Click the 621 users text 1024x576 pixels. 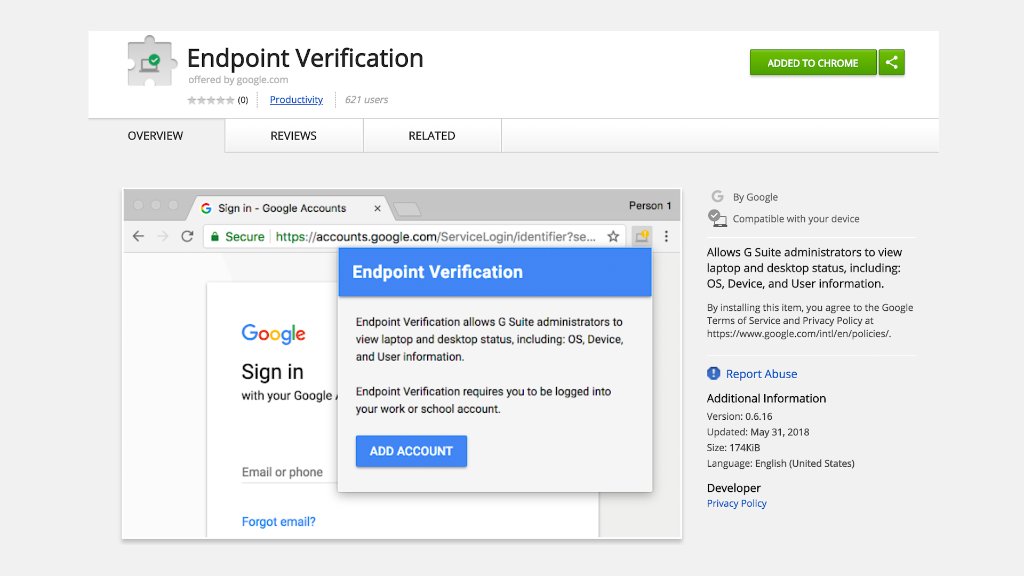(366, 99)
